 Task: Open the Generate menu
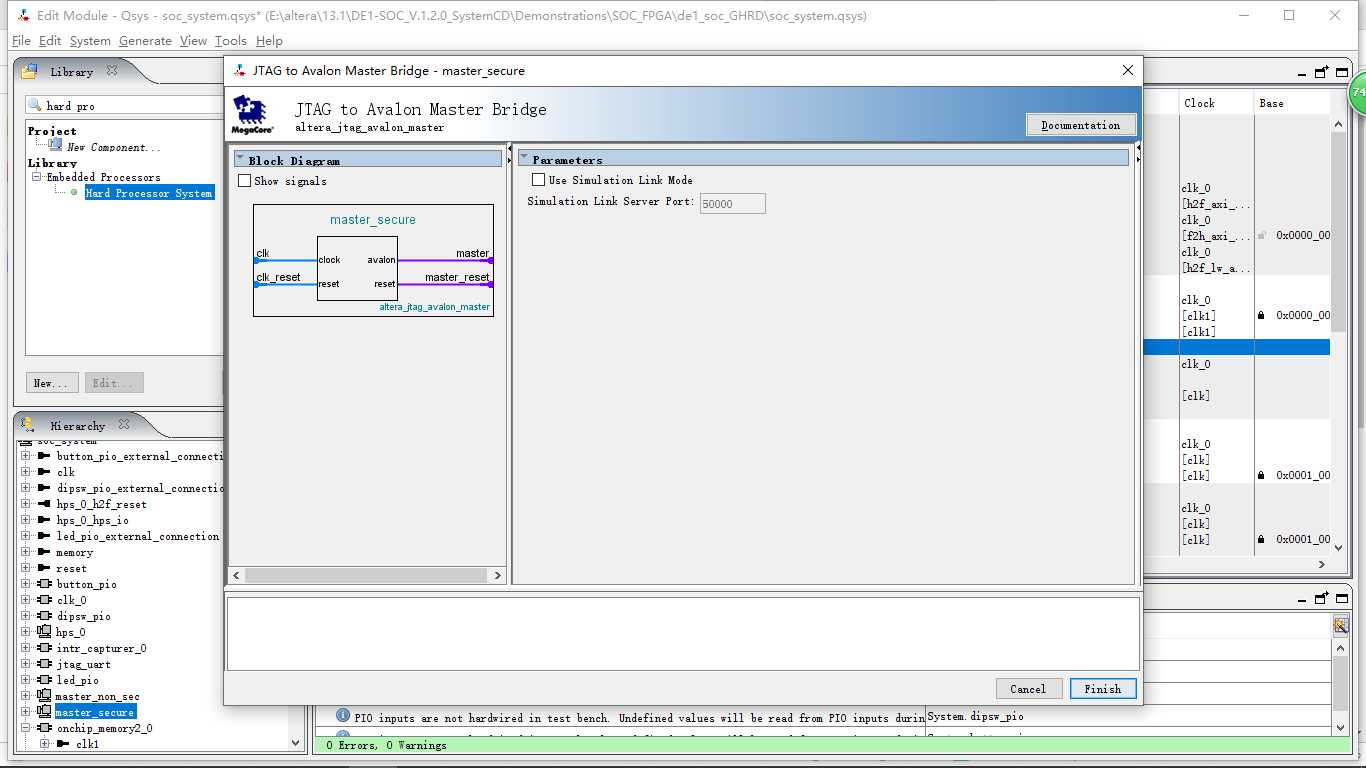pos(145,41)
